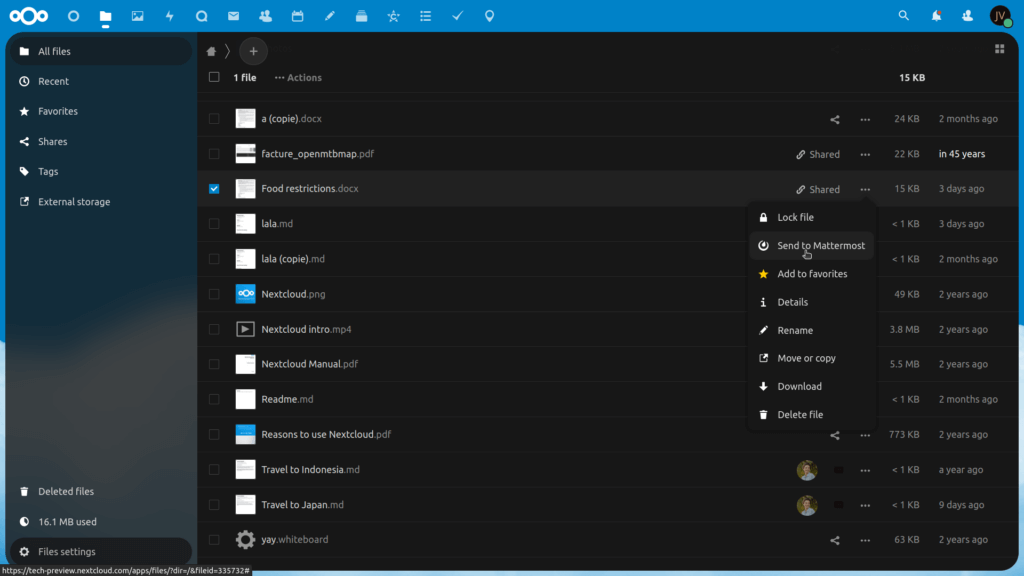Open more menu for Travel to Japan.md

(x=865, y=505)
